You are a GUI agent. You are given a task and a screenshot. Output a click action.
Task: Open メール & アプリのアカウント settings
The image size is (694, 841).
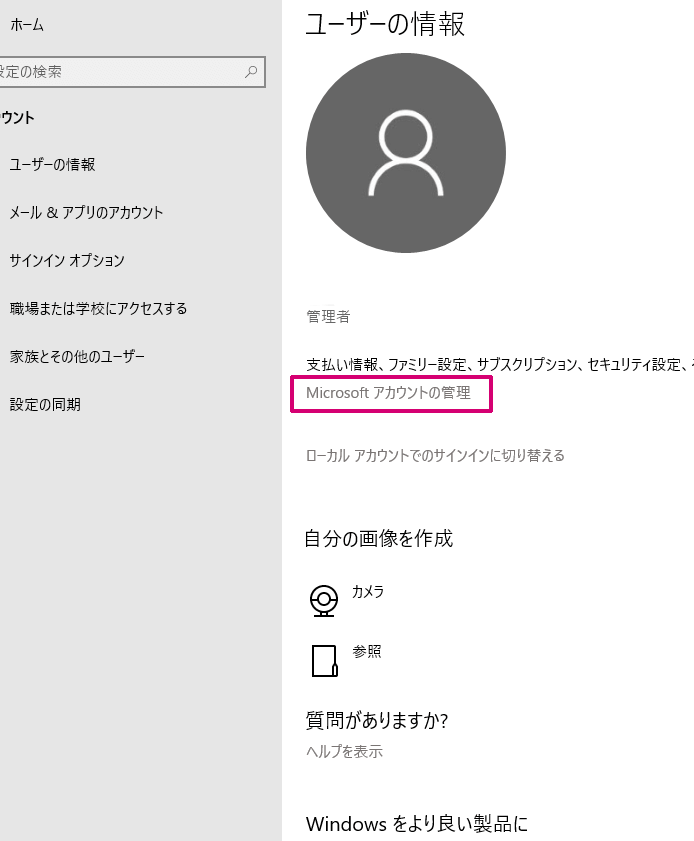(x=86, y=213)
